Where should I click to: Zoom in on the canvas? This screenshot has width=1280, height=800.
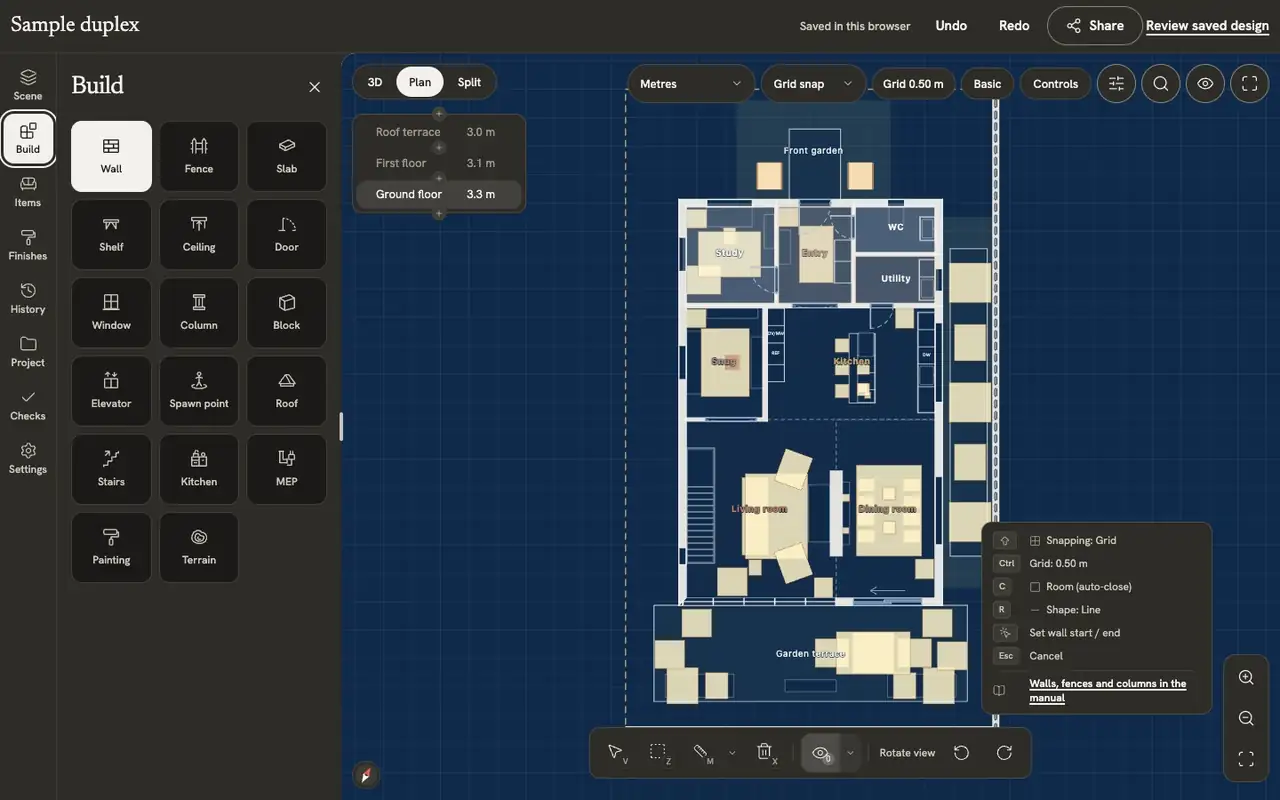tap(1246, 677)
